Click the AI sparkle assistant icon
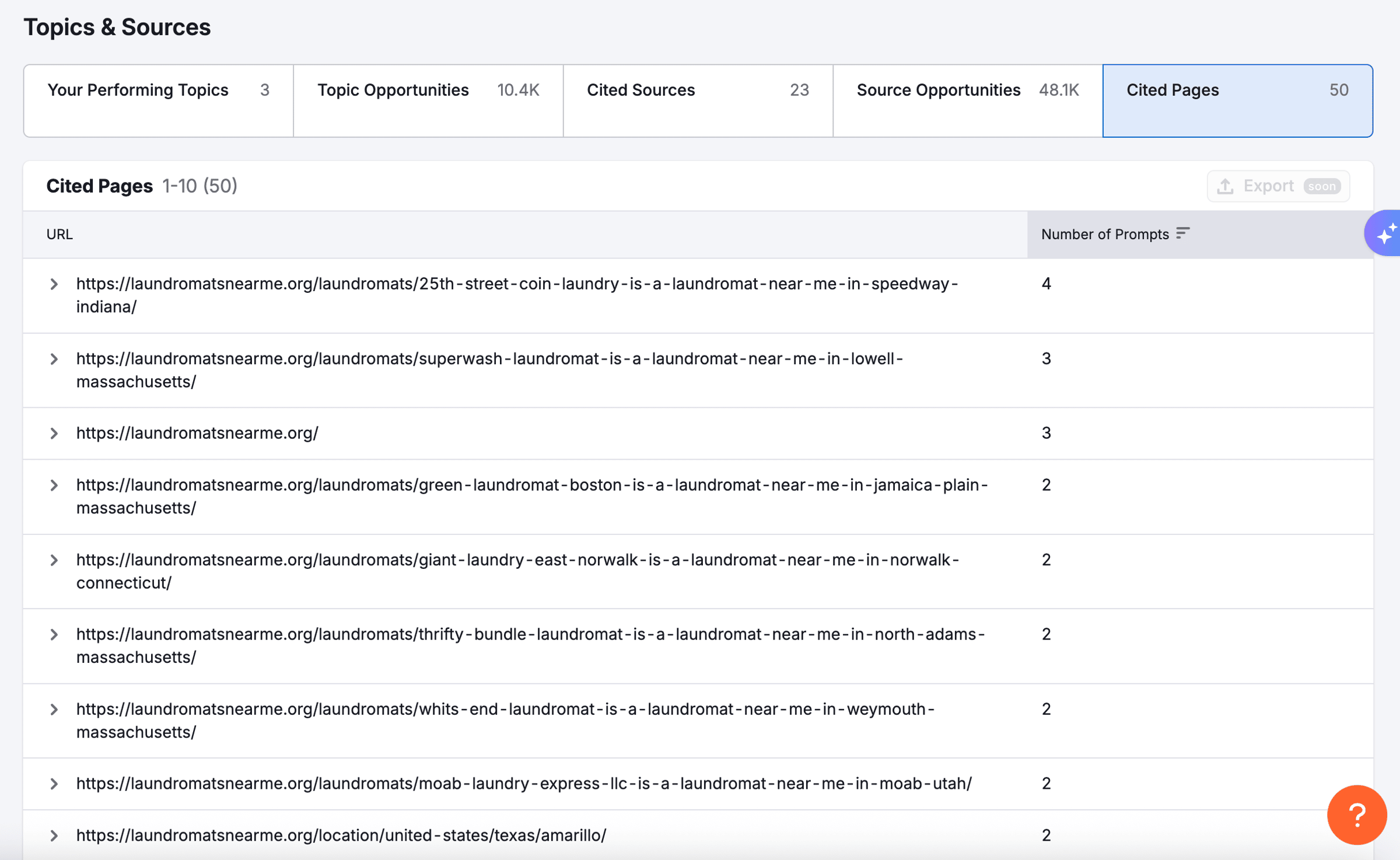The width and height of the screenshot is (1400, 860). coord(1385,233)
